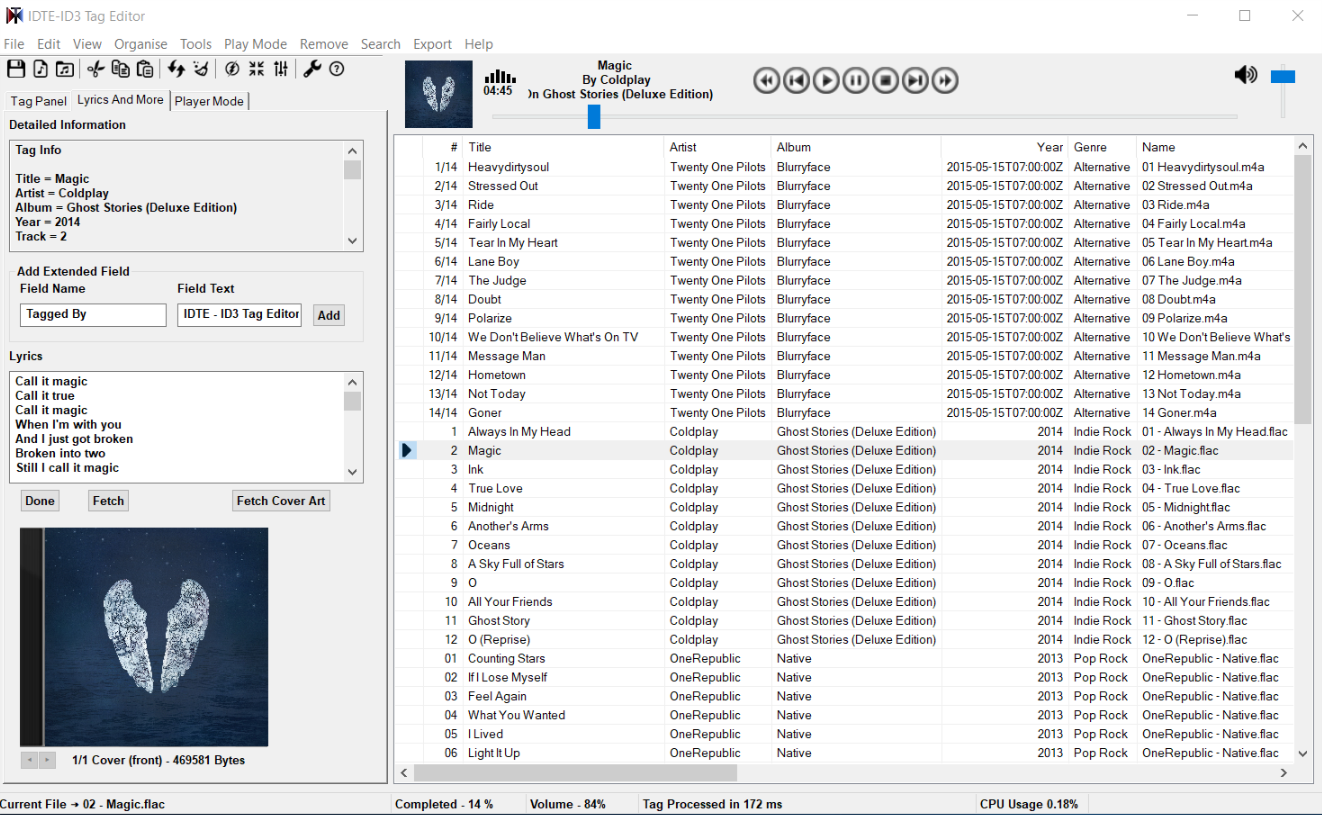Click the rewind playback button

766,80
